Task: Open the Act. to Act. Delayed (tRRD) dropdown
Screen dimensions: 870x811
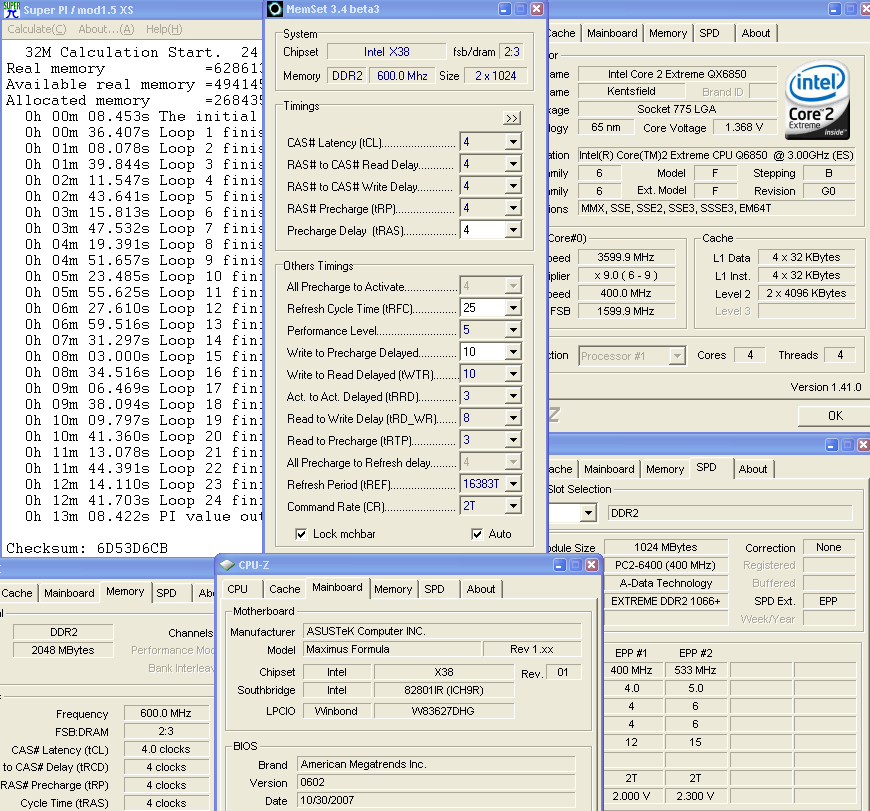Action: point(513,396)
